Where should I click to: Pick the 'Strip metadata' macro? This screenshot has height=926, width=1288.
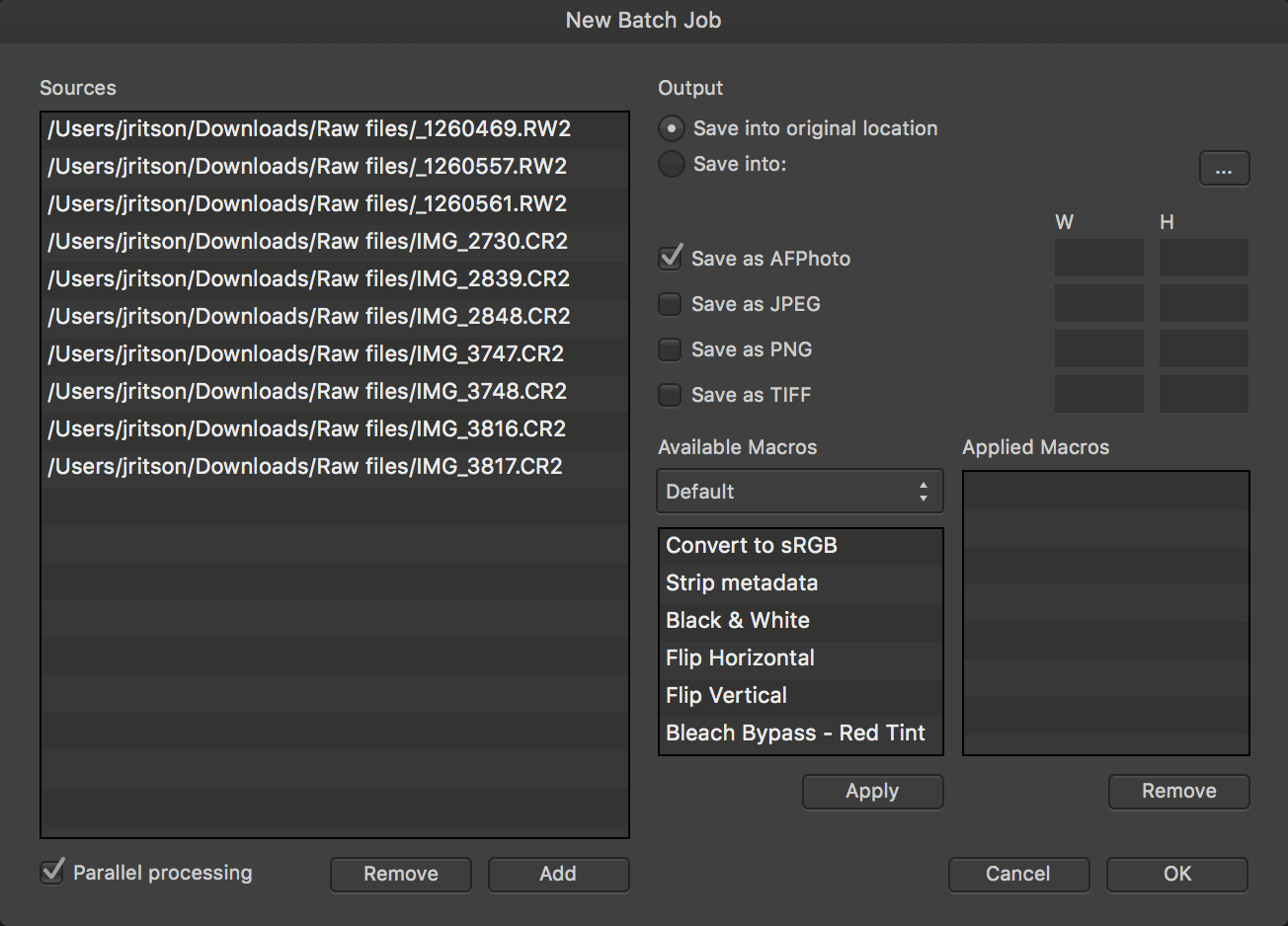click(741, 583)
